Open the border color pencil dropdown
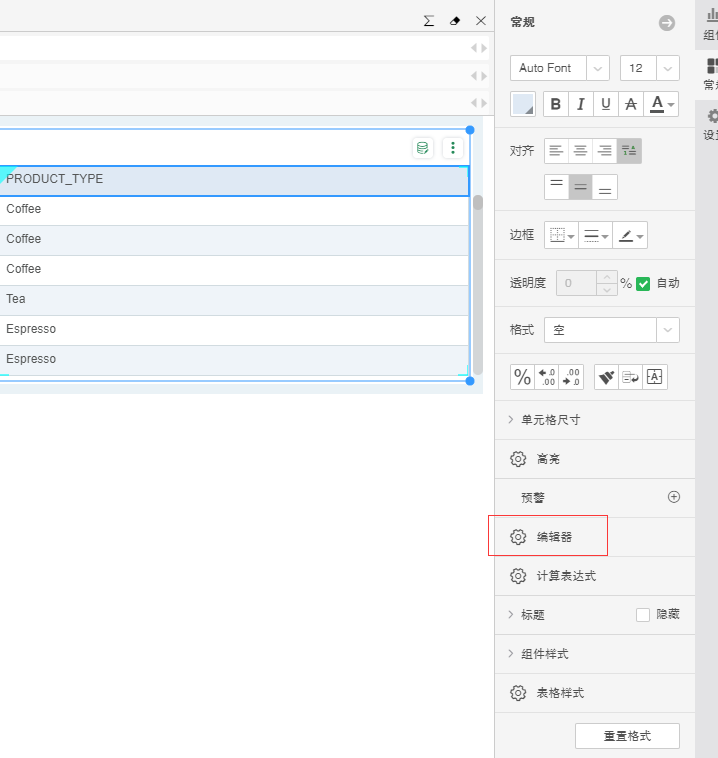Image resolution: width=718 pixels, height=758 pixels. 630,235
